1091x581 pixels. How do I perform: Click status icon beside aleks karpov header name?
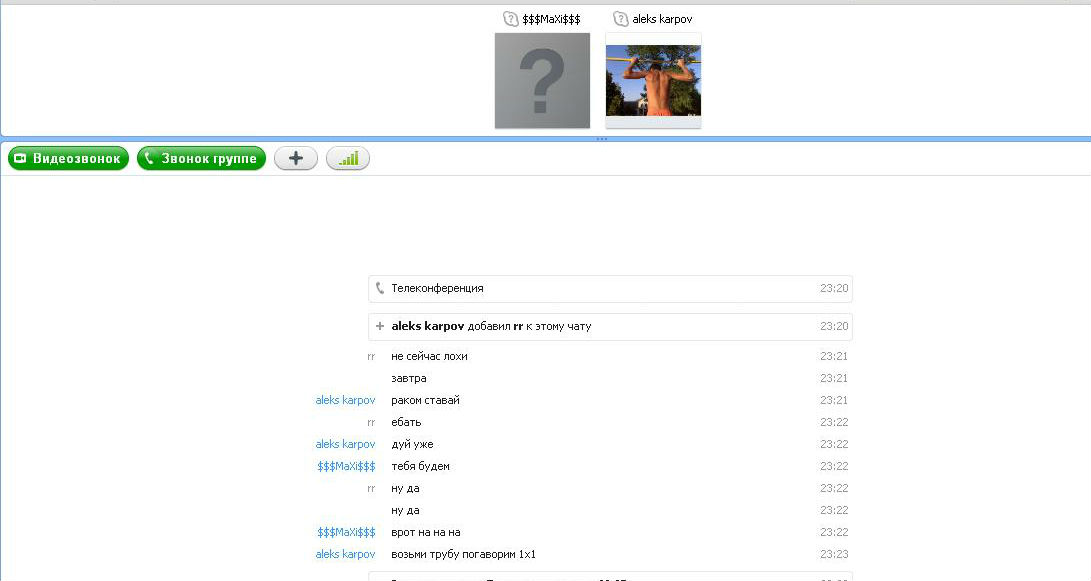click(x=621, y=19)
